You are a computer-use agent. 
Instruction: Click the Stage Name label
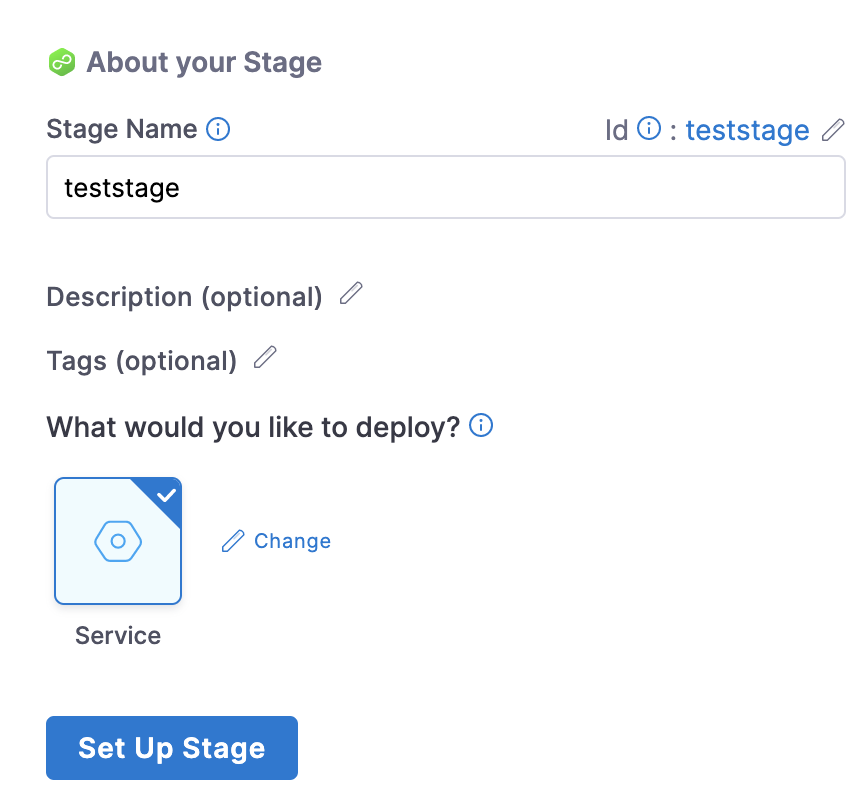click(122, 129)
